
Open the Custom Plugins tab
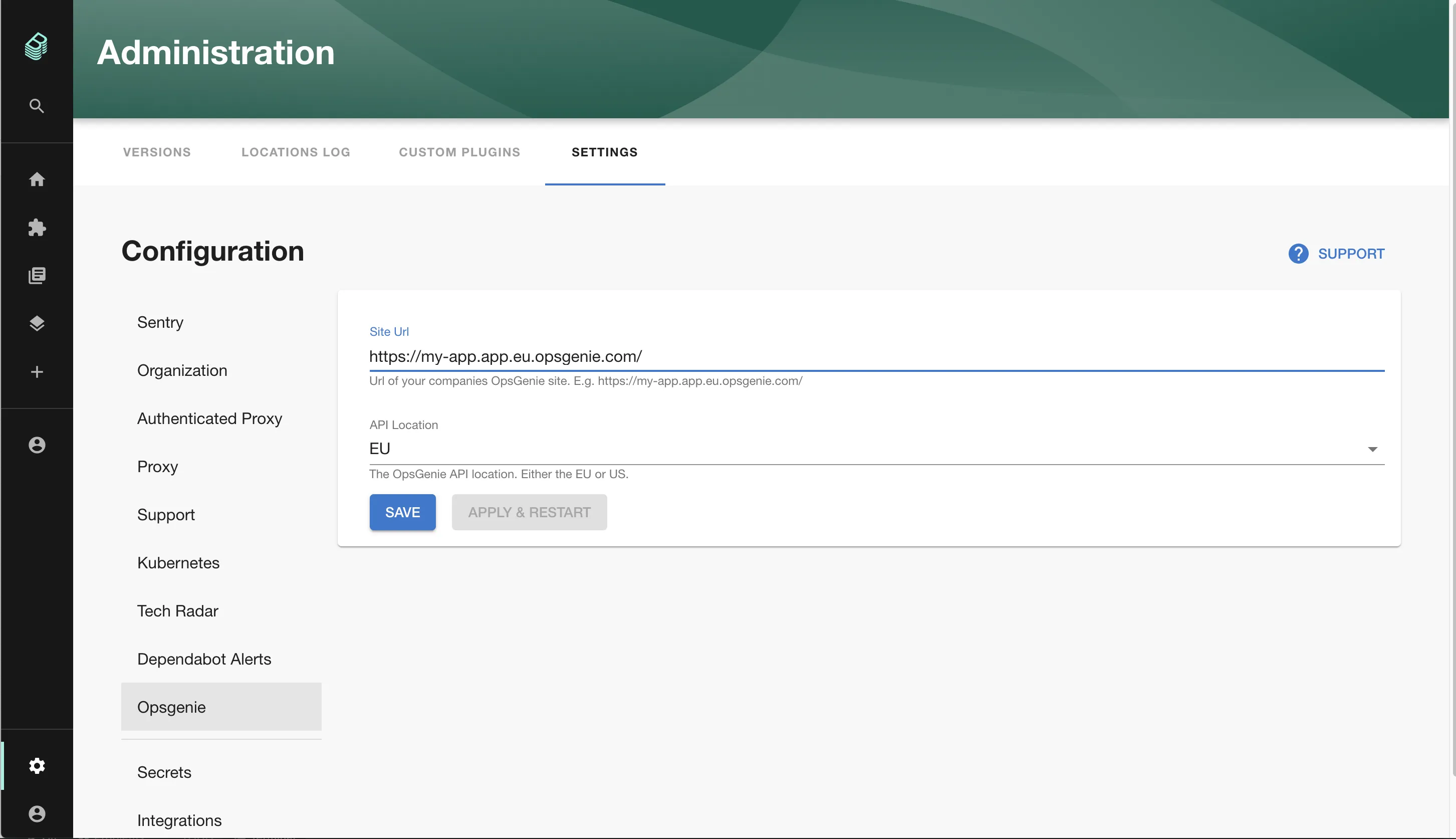(459, 152)
